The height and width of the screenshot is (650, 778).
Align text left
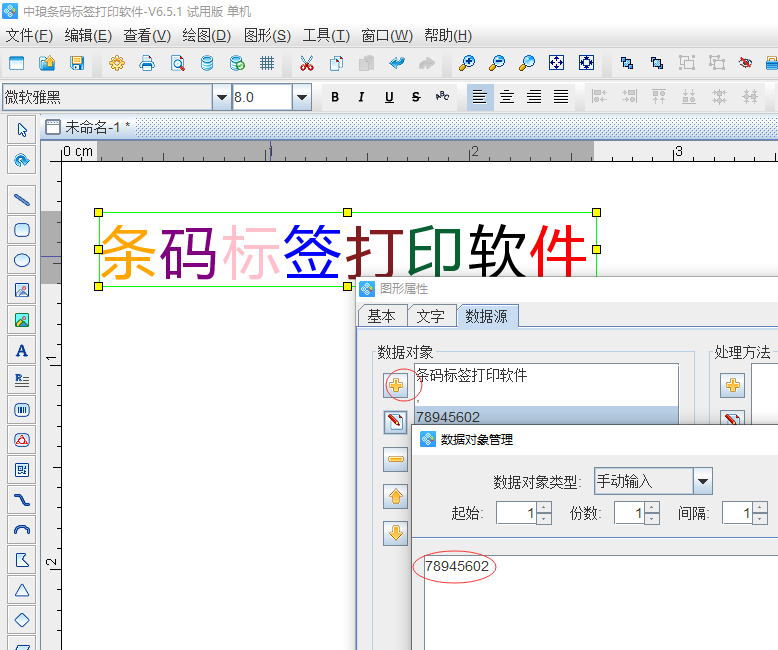click(479, 97)
